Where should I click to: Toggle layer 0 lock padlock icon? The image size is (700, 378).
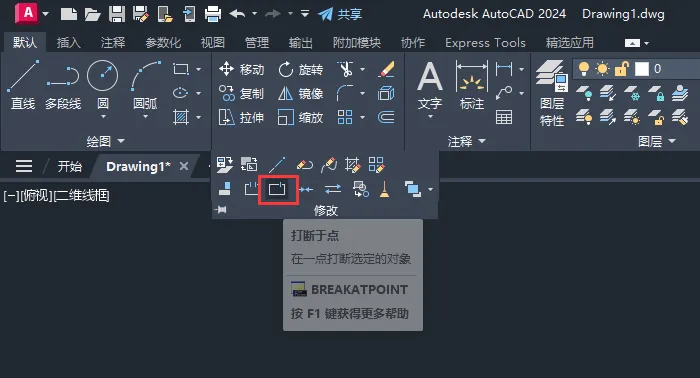[x=621, y=69]
